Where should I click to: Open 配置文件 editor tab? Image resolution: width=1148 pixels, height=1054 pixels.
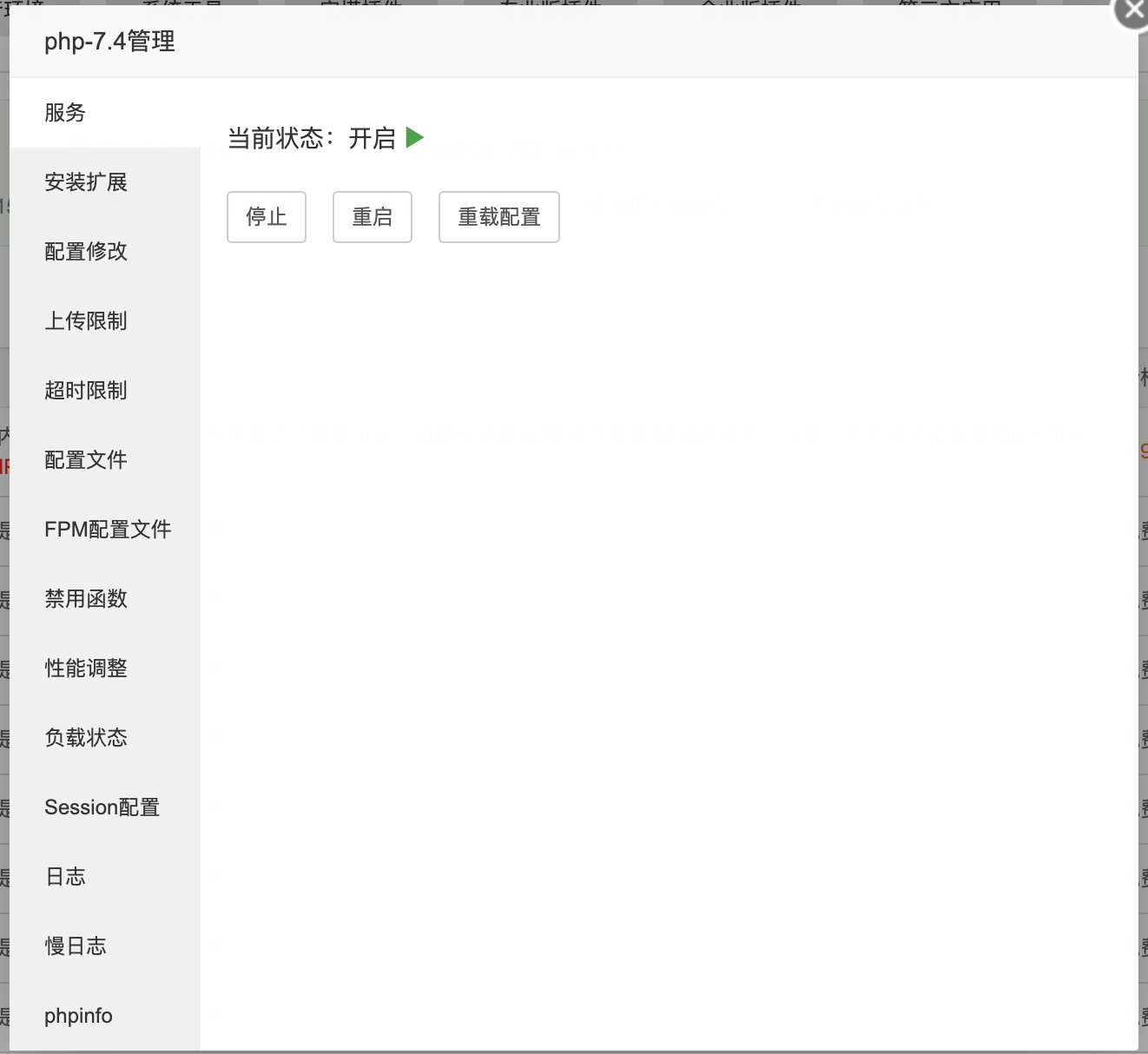tap(105, 460)
